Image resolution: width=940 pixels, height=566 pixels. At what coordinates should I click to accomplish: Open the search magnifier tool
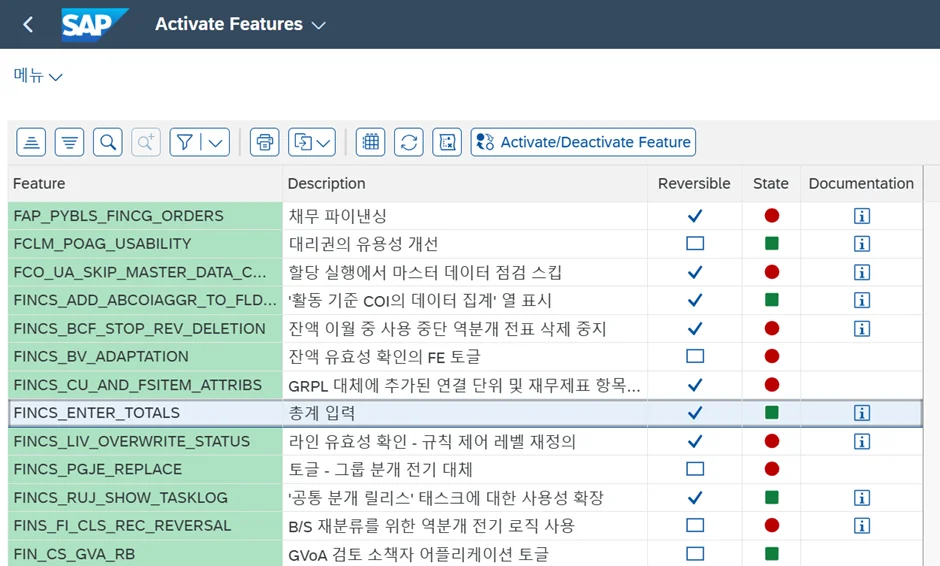(x=108, y=142)
